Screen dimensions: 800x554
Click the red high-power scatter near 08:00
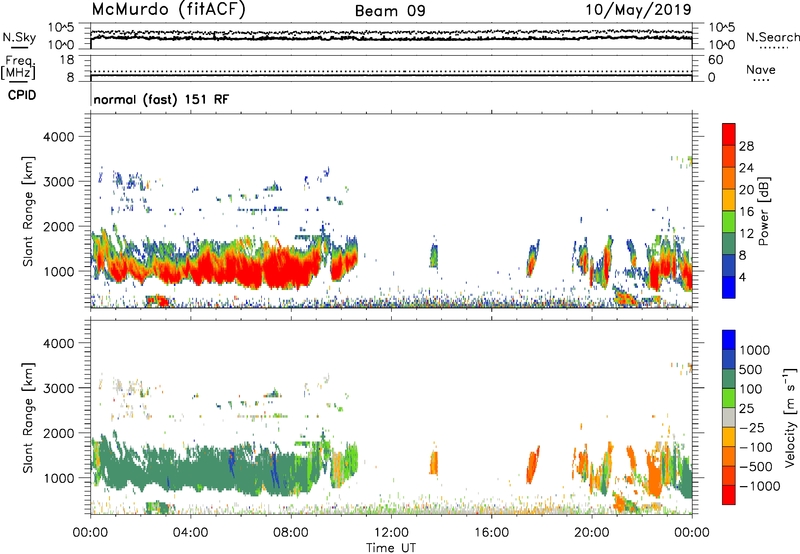click(286, 268)
